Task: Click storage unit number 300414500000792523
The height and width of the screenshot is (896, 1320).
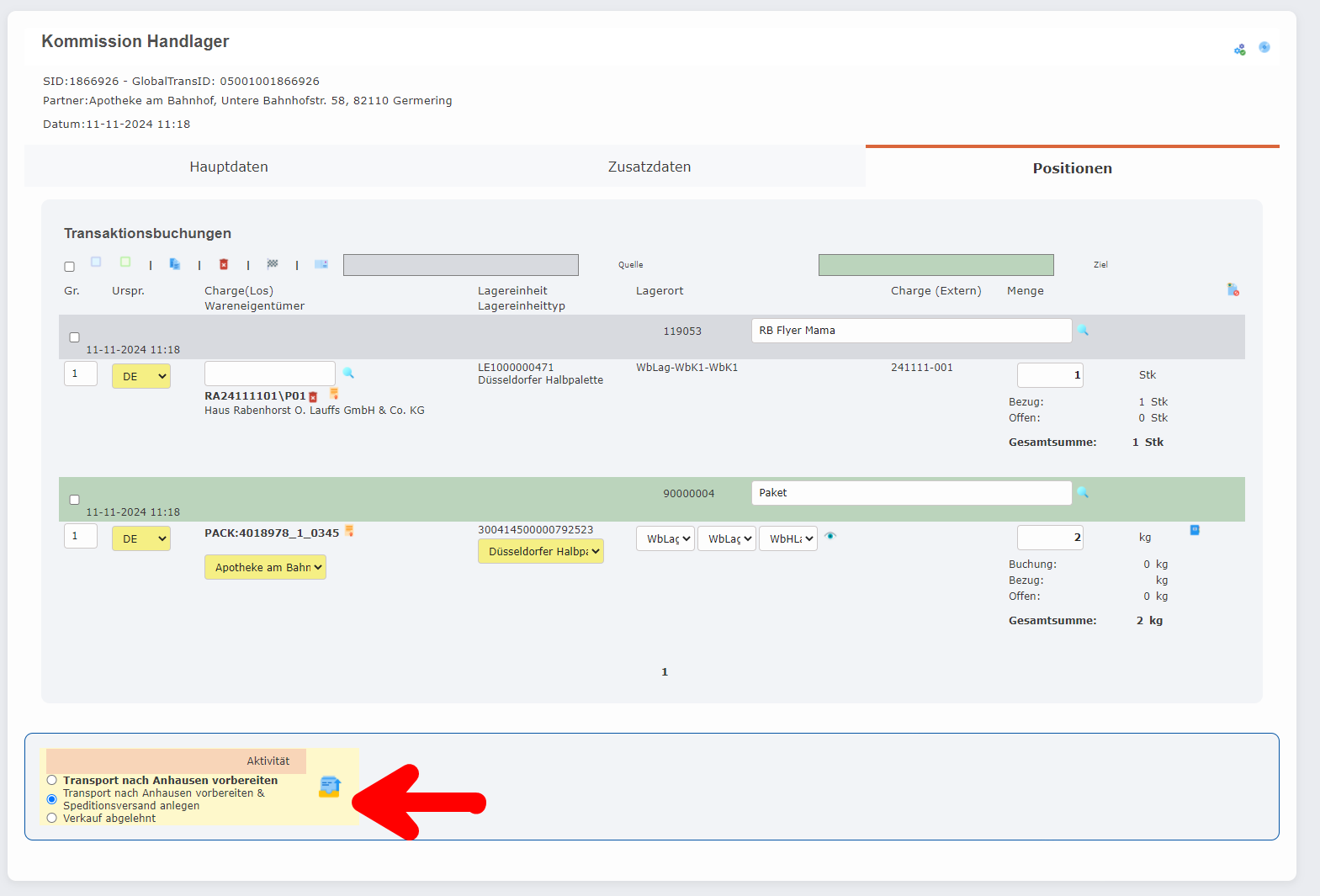Action: pyautogui.click(x=536, y=530)
